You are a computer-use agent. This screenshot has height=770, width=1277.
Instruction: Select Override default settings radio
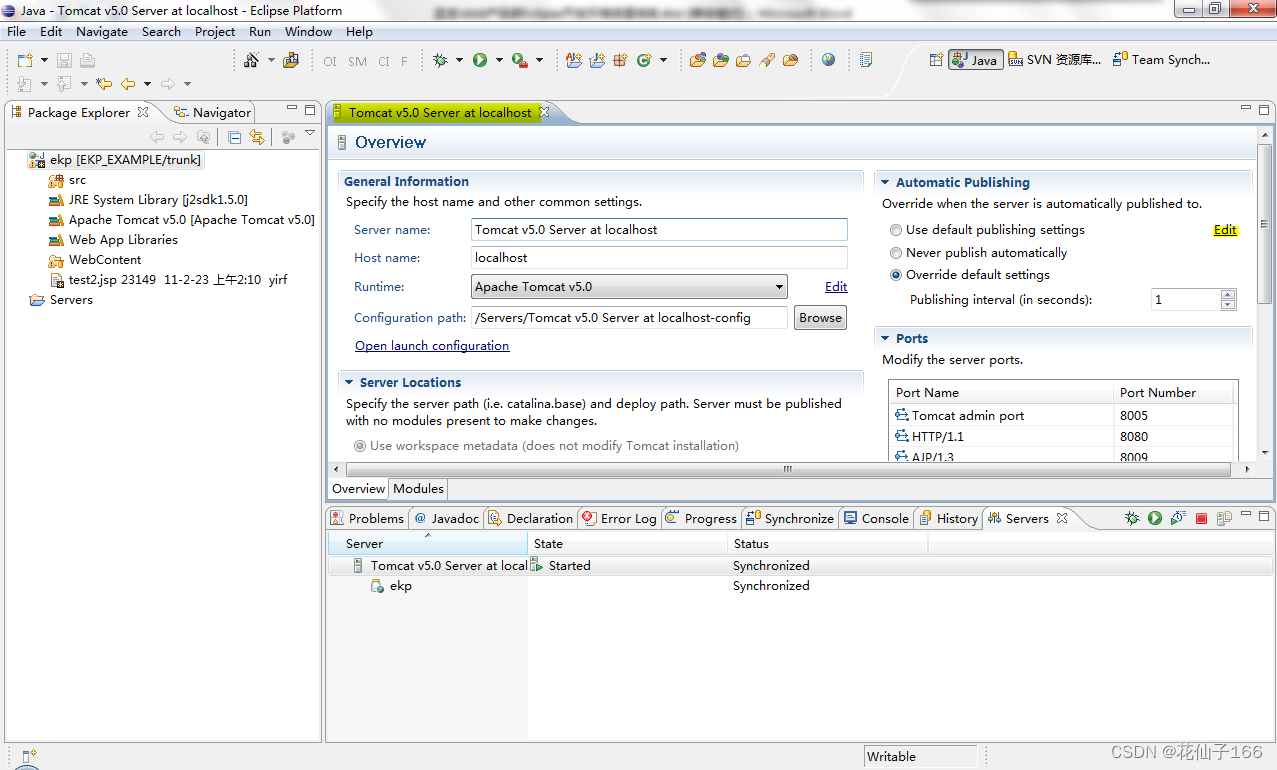(896, 275)
